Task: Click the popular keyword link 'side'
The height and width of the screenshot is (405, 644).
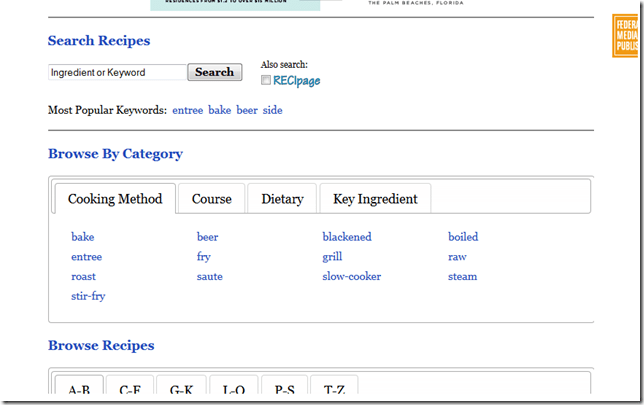Action: pos(272,110)
